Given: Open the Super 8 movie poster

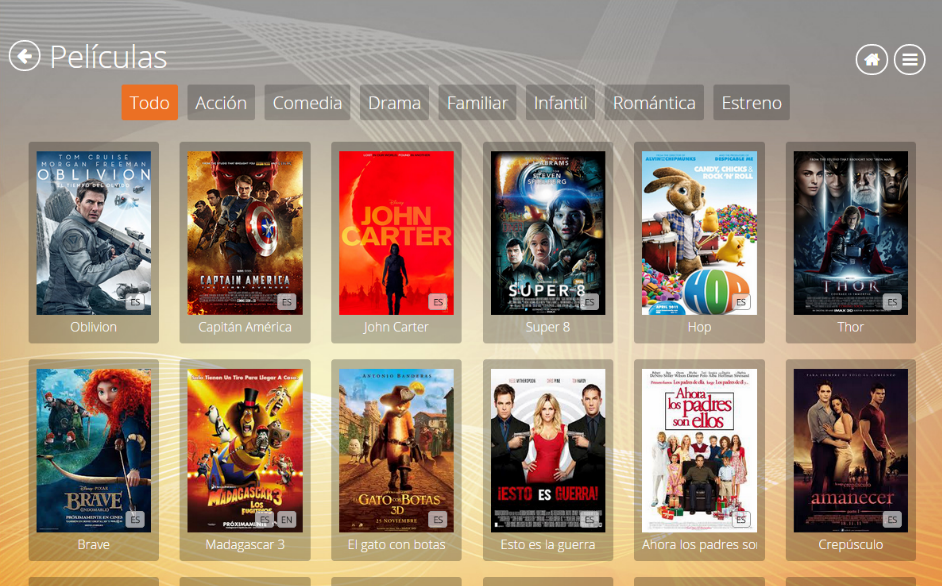Looking at the screenshot, I should pos(548,232).
